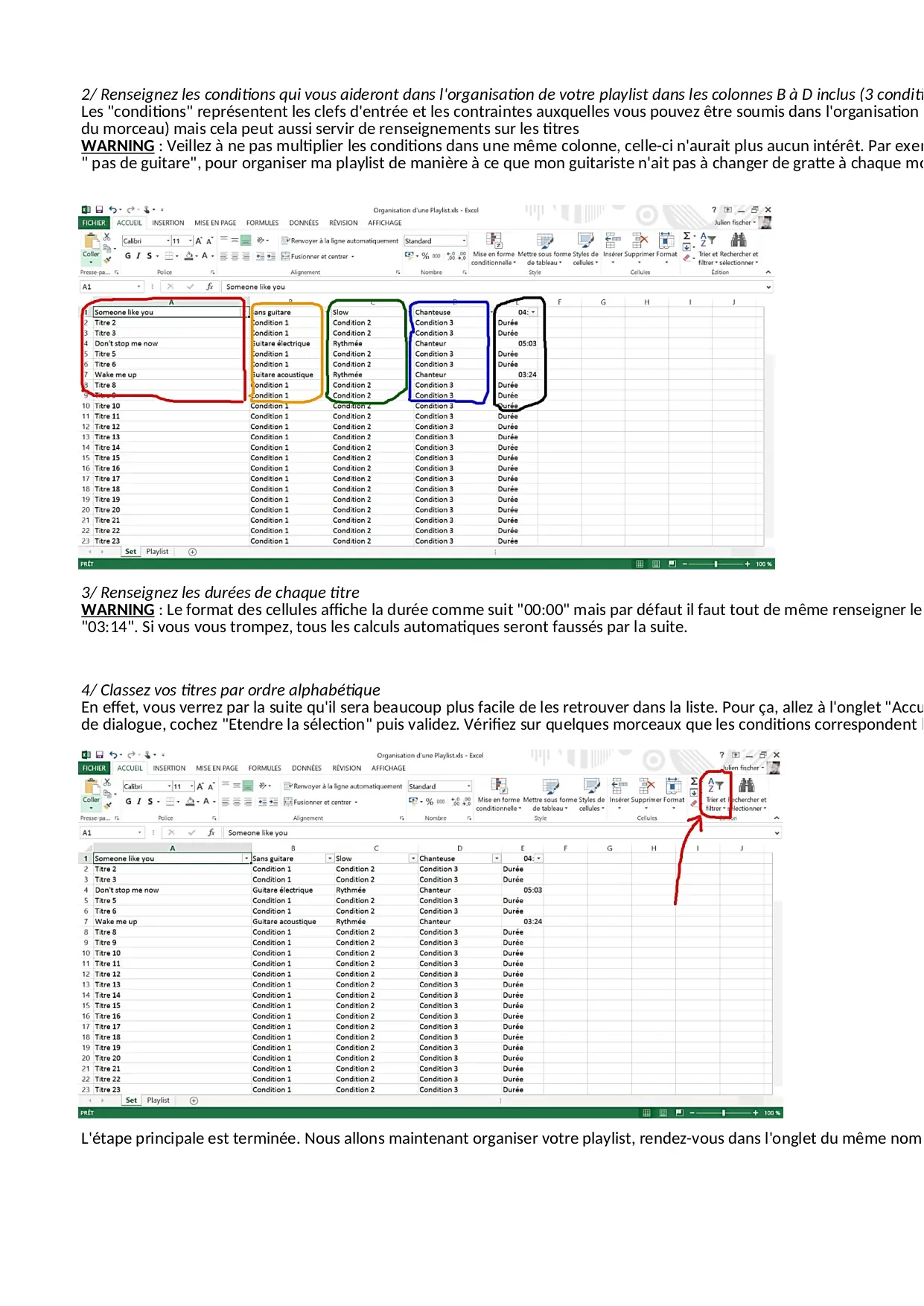Switch to Playlist sheet tab in the filtered spreadsheet
924x1306 pixels.
(x=158, y=1100)
